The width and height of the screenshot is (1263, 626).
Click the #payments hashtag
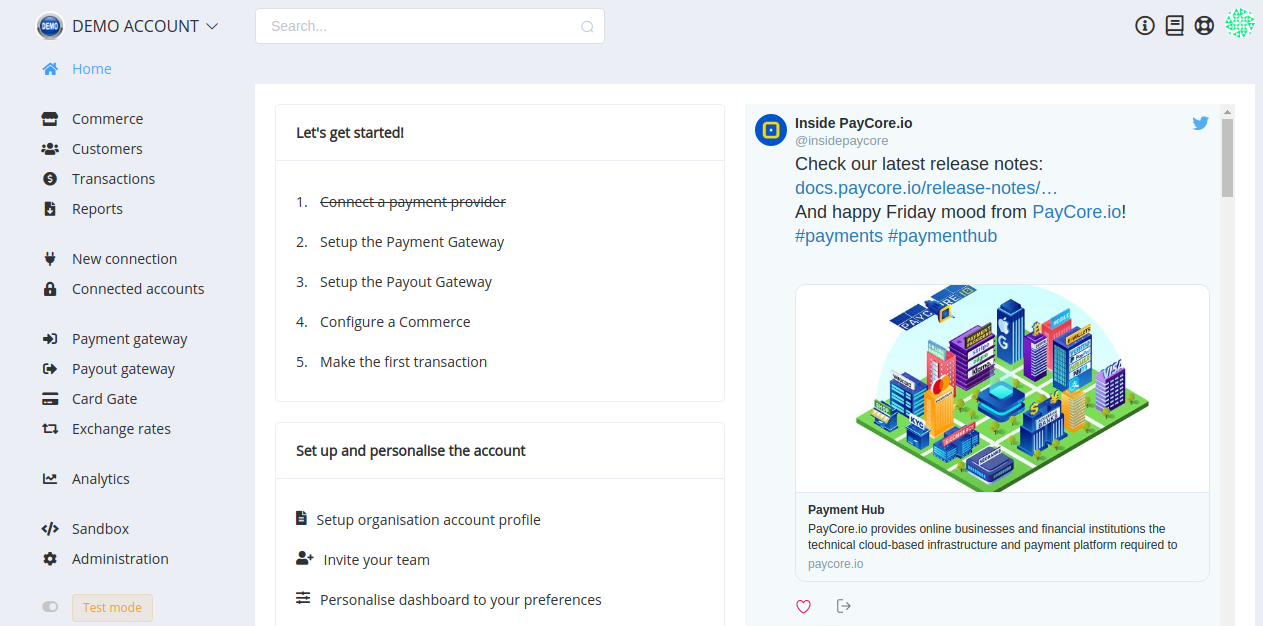(839, 236)
